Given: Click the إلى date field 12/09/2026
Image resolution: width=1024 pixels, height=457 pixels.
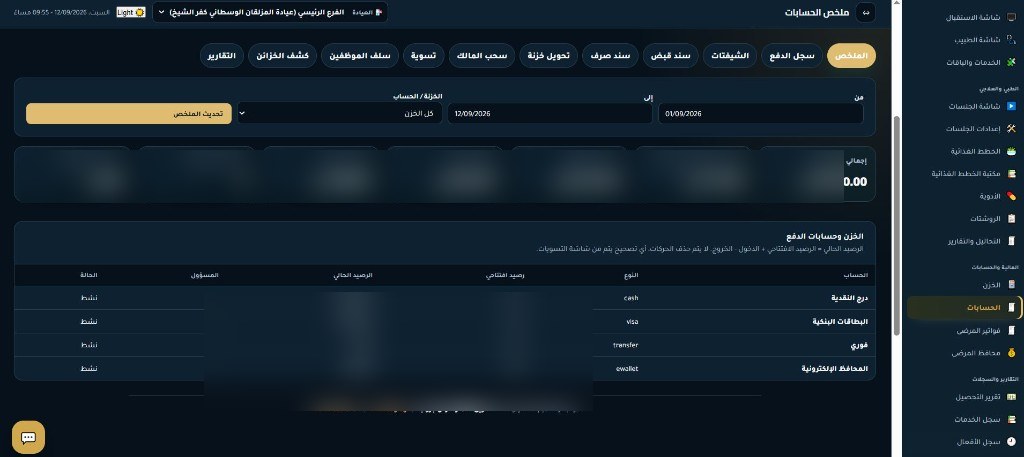Looking at the screenshot, I should [550, 114].
